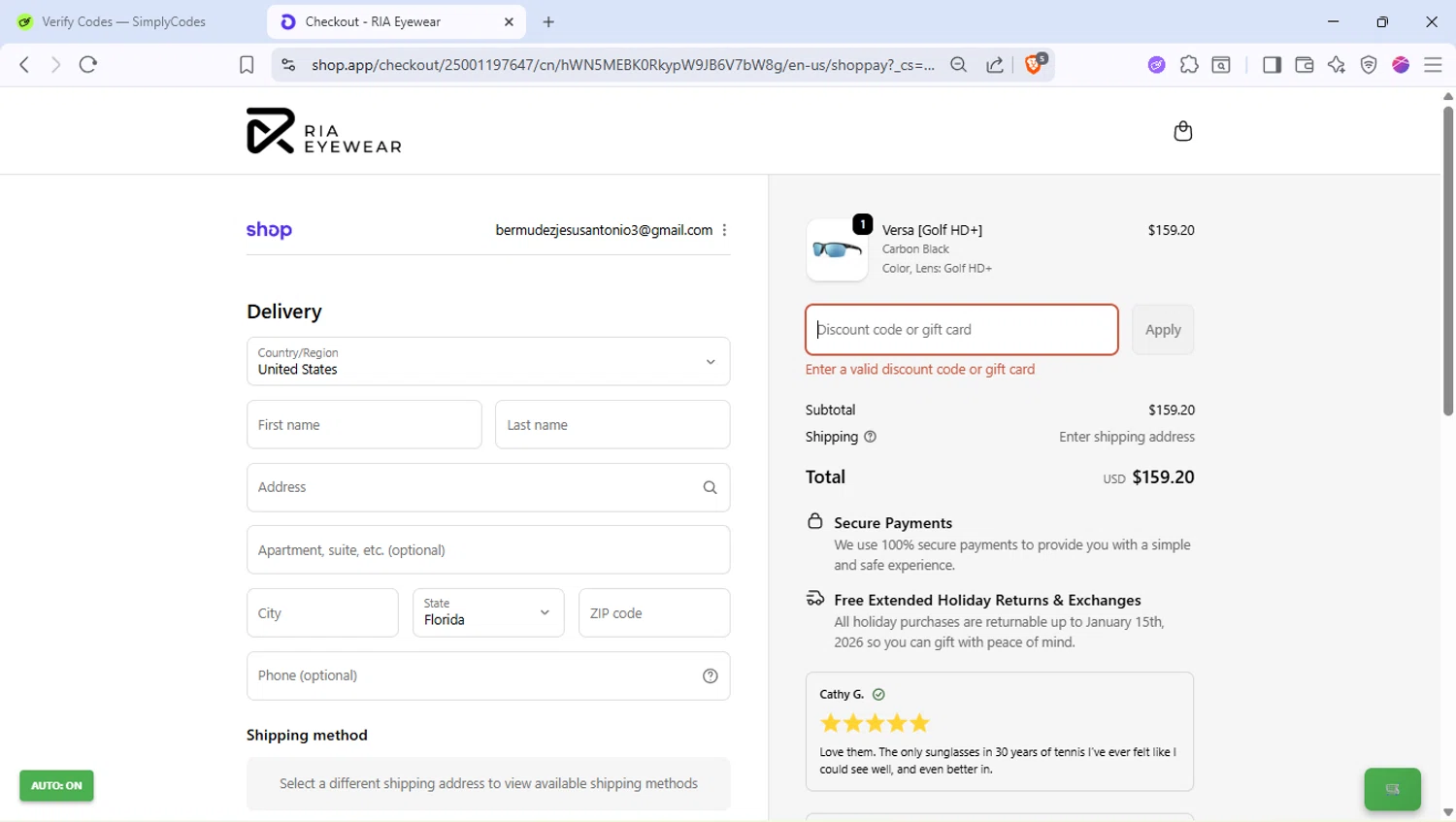Click address search magnifier icon
The height and width of the screenshot is (822, 1456).
pos(710,487)
